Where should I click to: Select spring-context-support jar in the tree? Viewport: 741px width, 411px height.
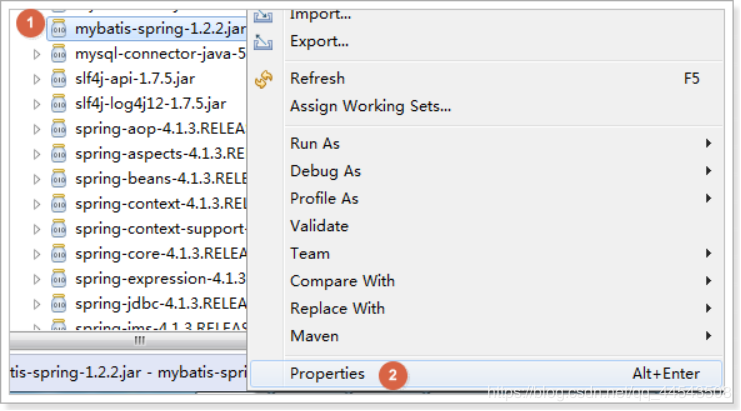point(160,228)
